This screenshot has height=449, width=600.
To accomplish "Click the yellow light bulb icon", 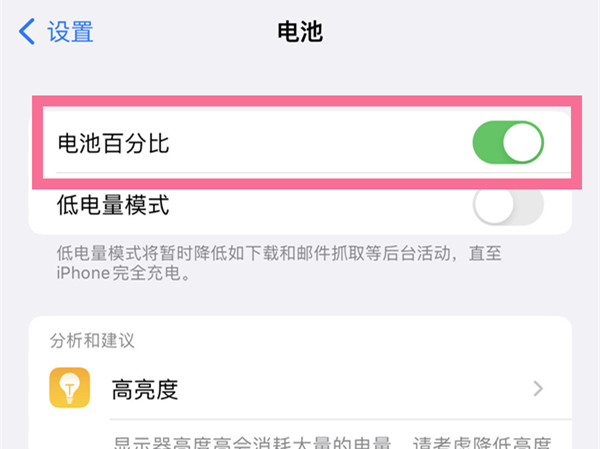I will click(69, 388).
